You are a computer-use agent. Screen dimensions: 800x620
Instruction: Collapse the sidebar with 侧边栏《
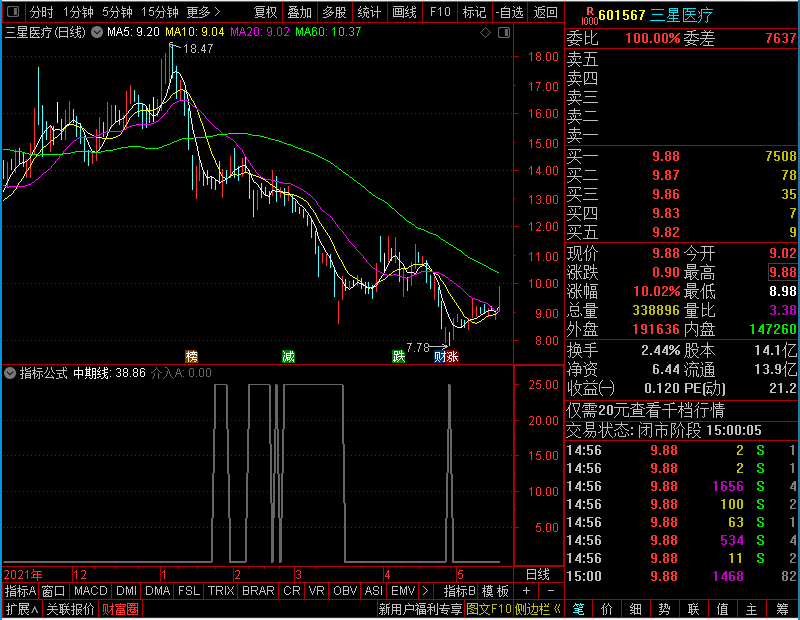[538, 609]
